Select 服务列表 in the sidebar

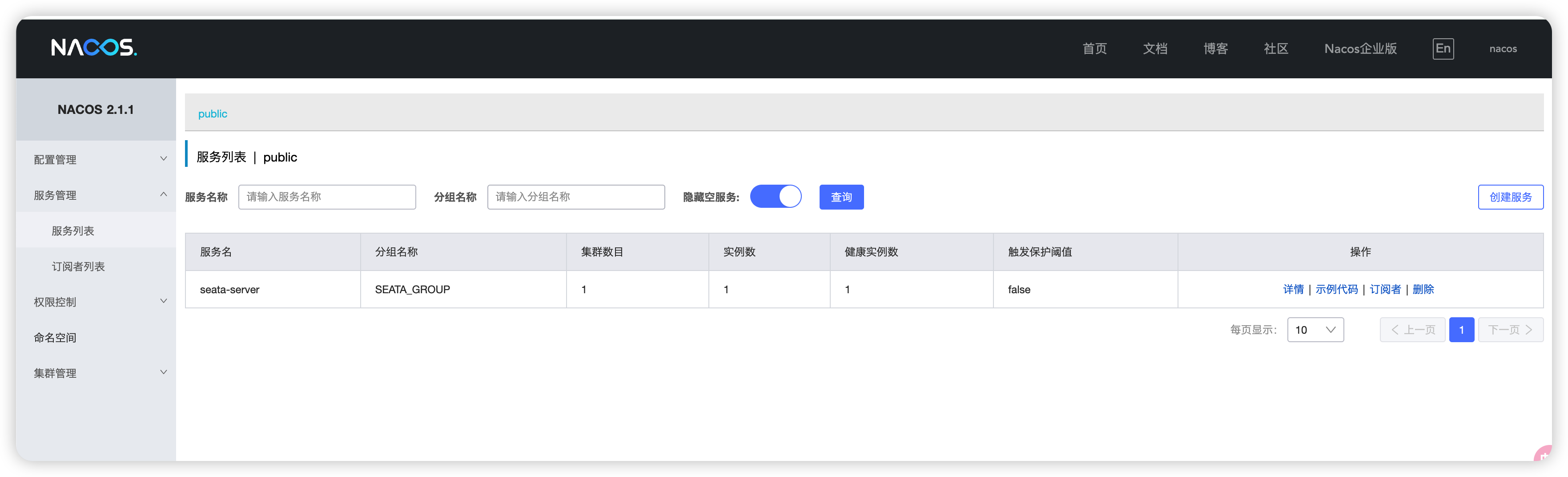73,231
